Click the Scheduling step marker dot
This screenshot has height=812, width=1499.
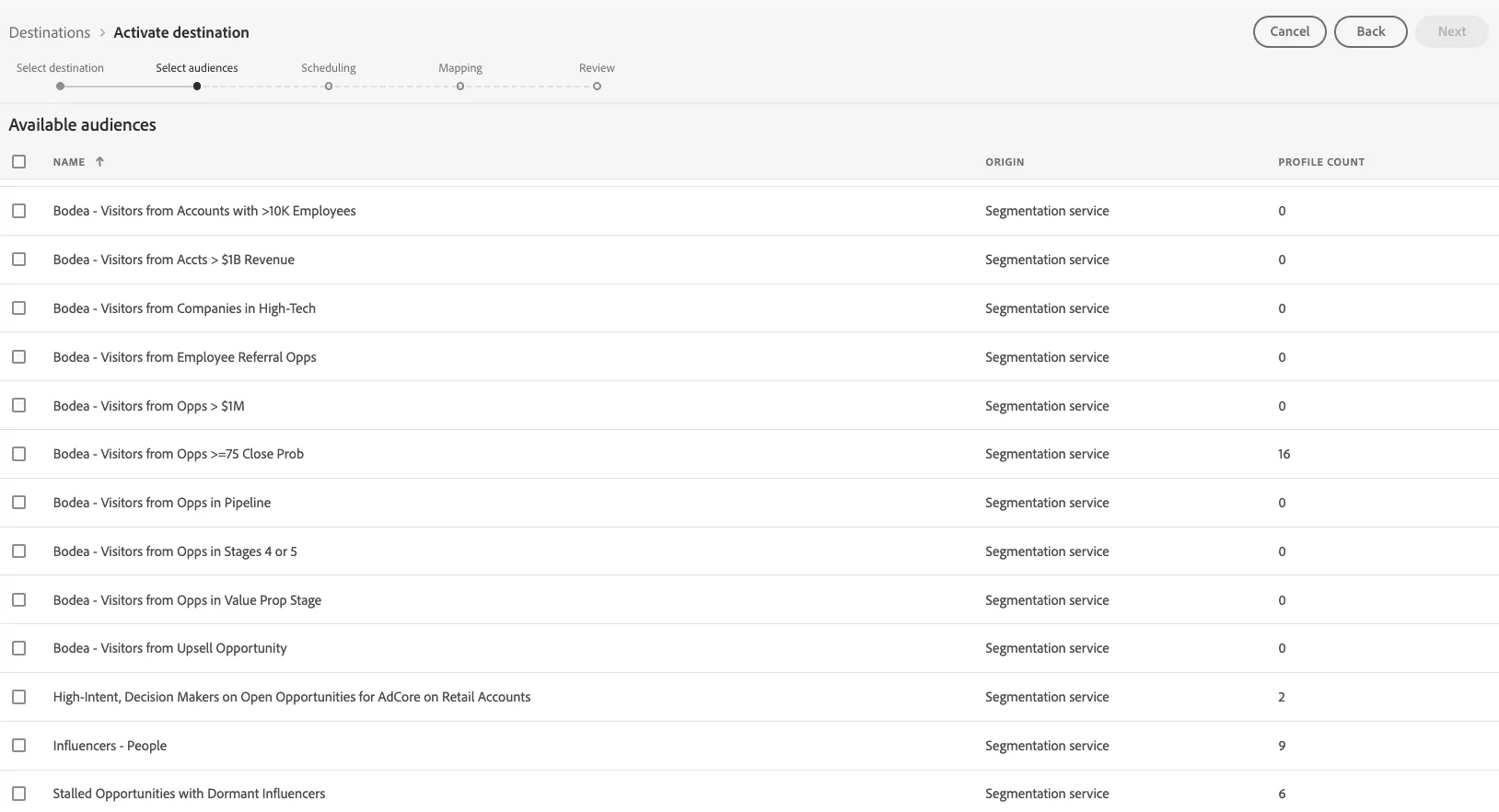(329, 87)
